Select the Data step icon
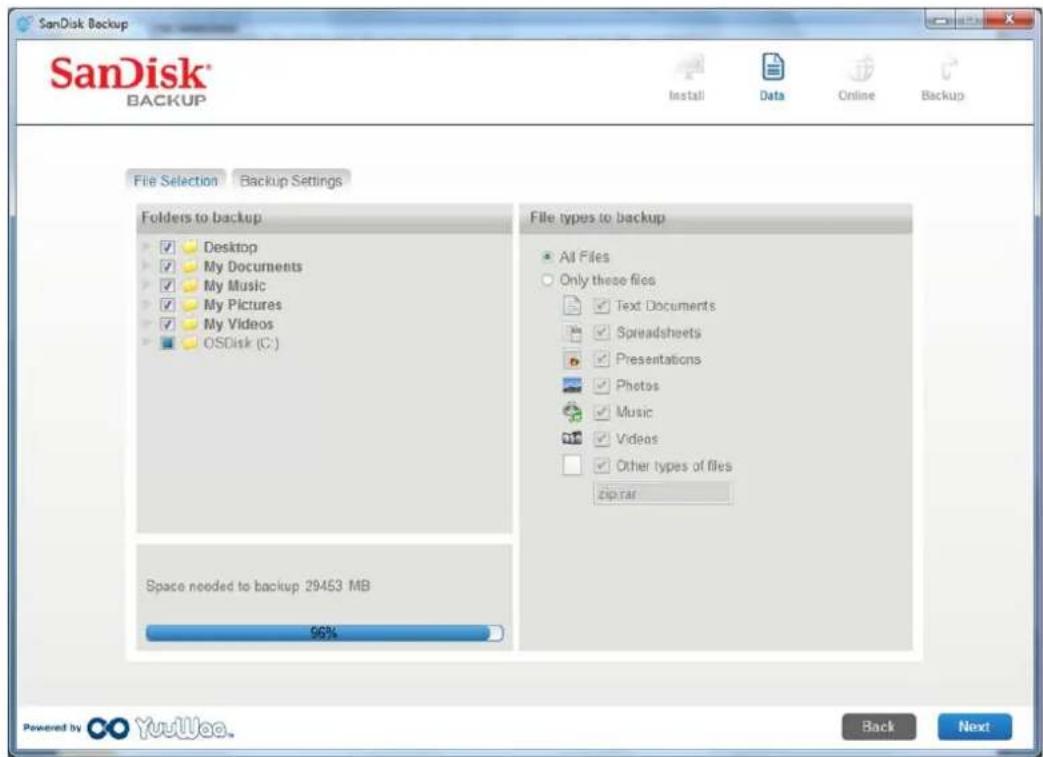 (x=772, y=68)
